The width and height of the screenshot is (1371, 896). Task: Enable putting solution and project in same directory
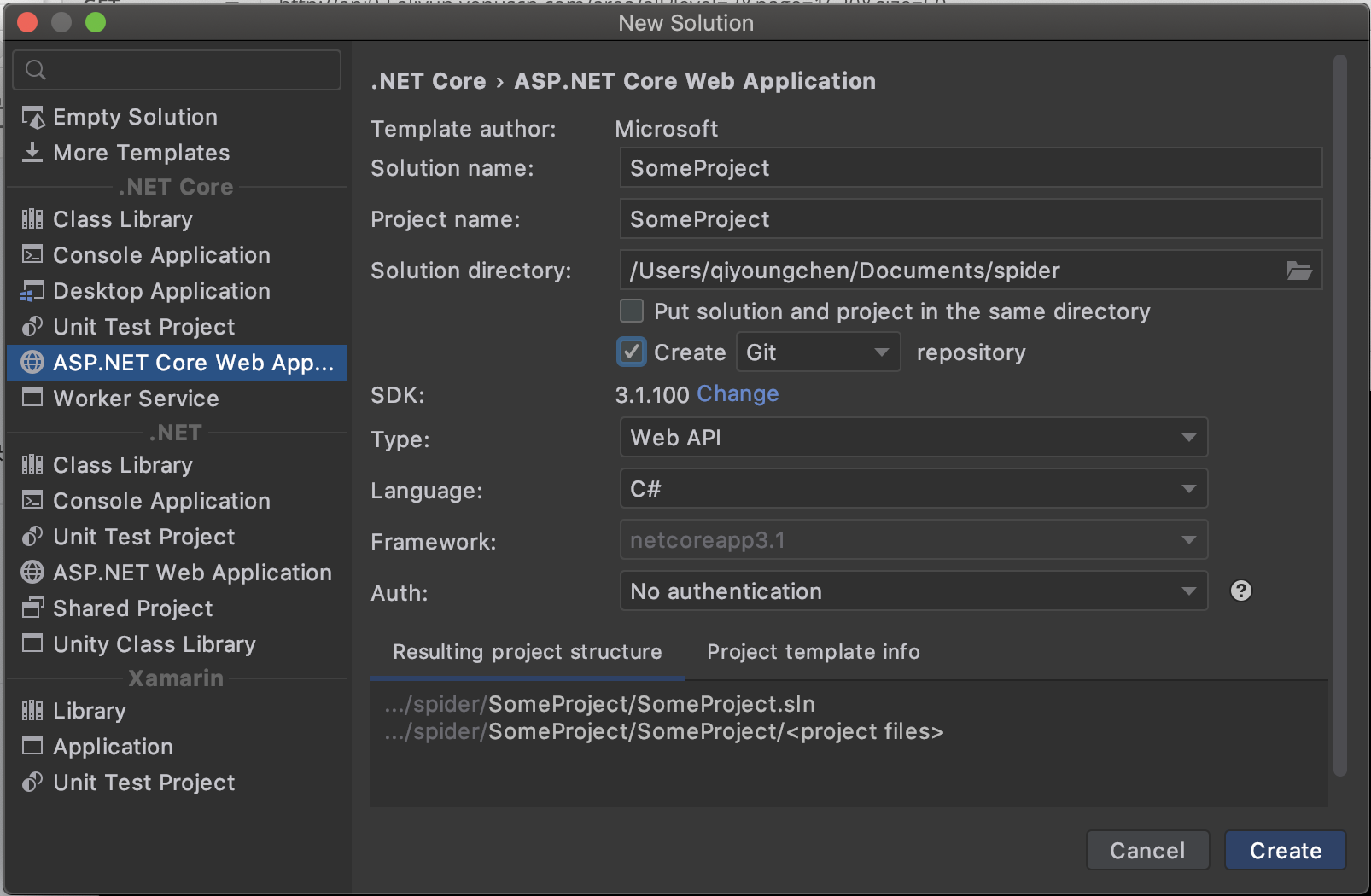click(x=632, y=311)
